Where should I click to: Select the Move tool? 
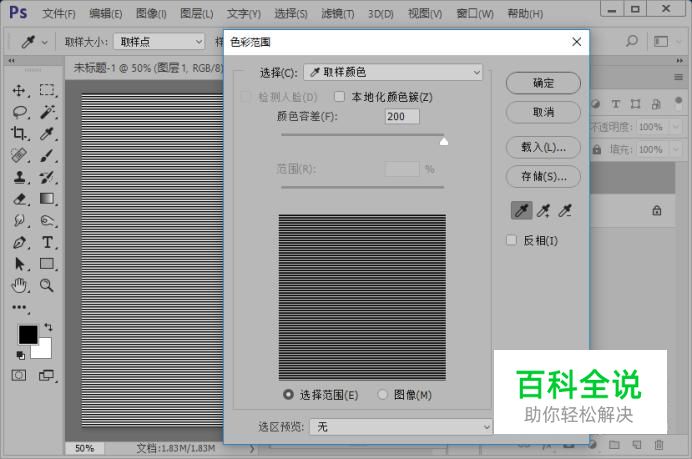pos(19,90)
